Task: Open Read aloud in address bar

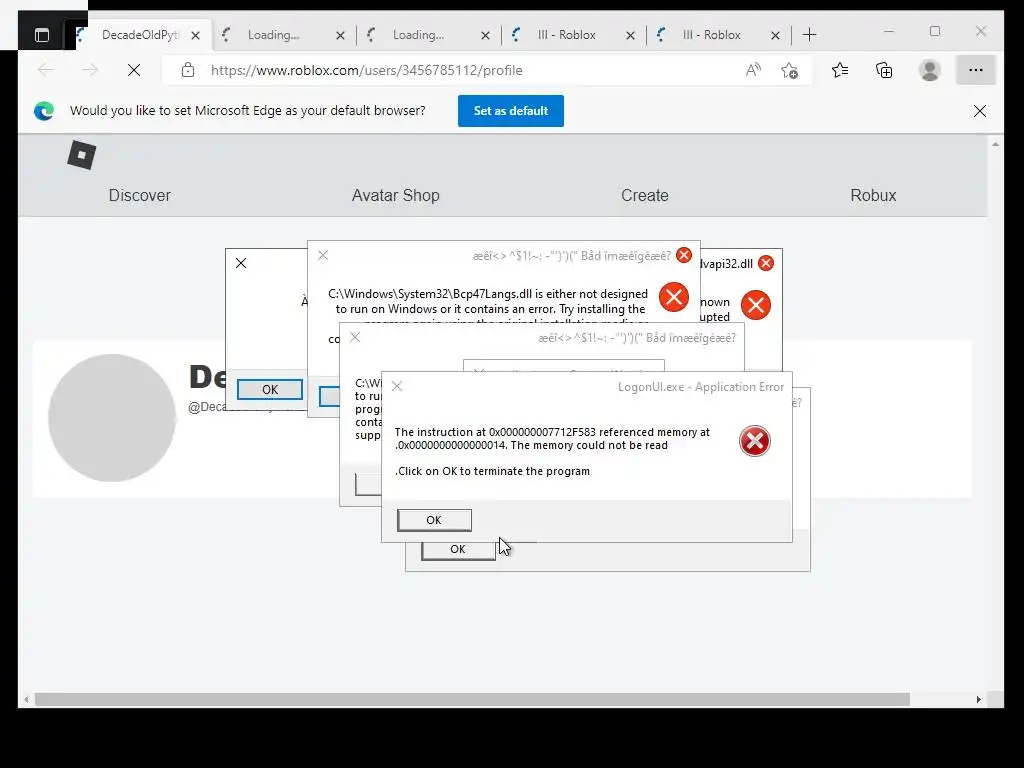Action: pos(753,70)
